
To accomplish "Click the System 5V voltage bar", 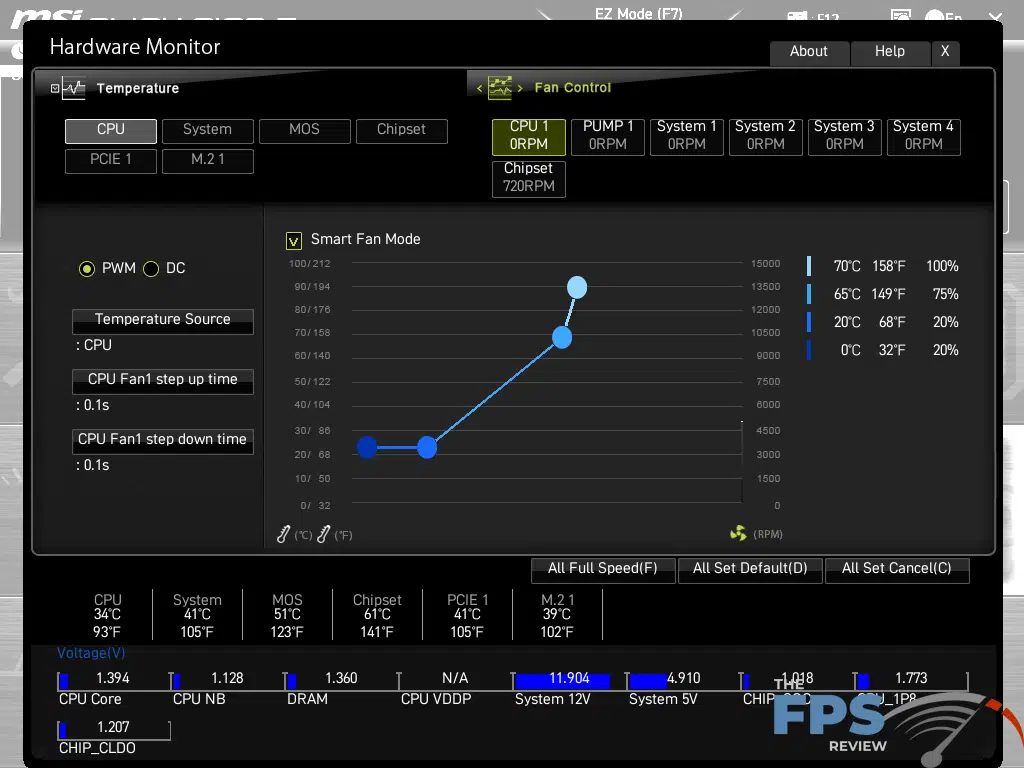I will (x=683, y=680).
